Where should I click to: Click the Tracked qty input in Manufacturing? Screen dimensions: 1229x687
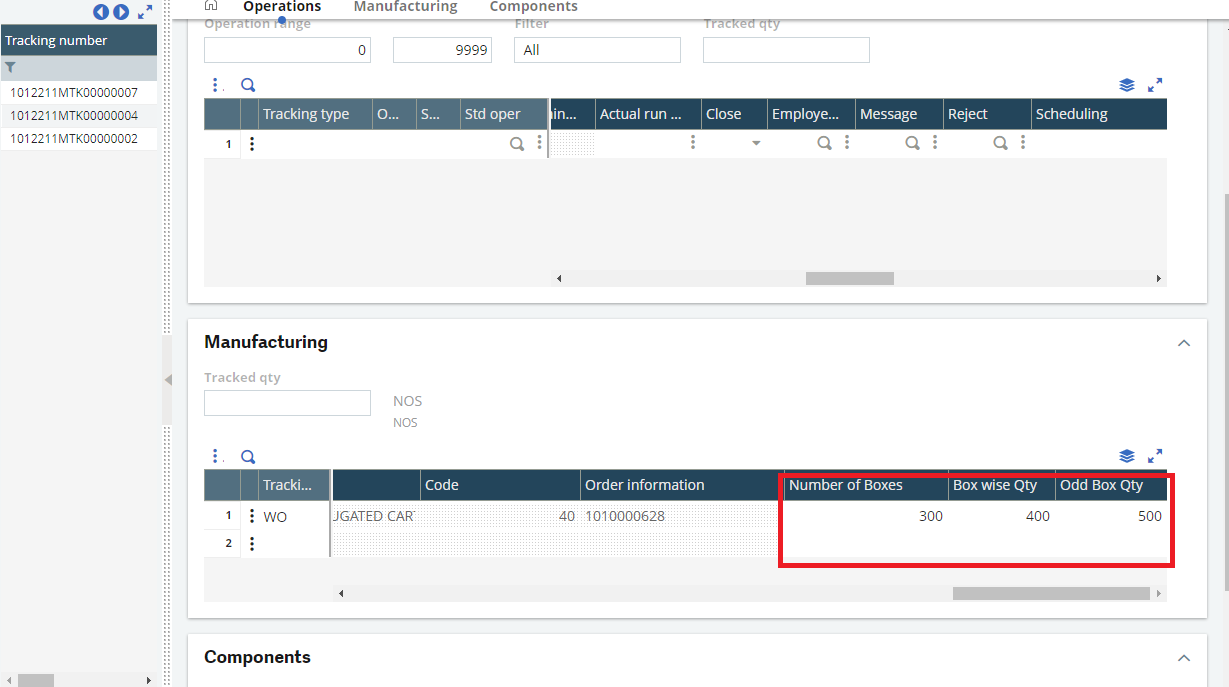point(287,402)
